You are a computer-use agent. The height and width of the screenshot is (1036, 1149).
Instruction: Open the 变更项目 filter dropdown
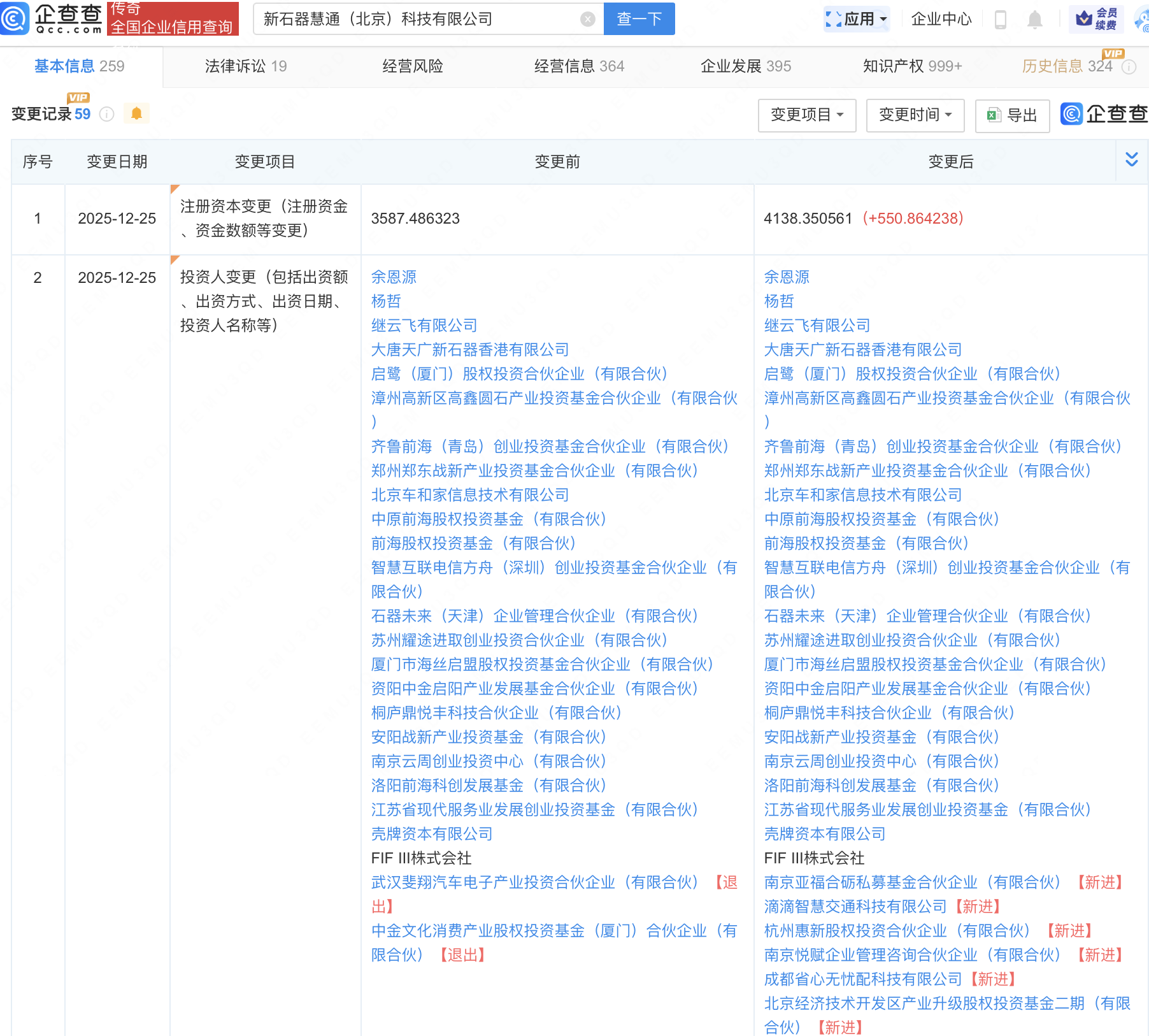[806, 115]
